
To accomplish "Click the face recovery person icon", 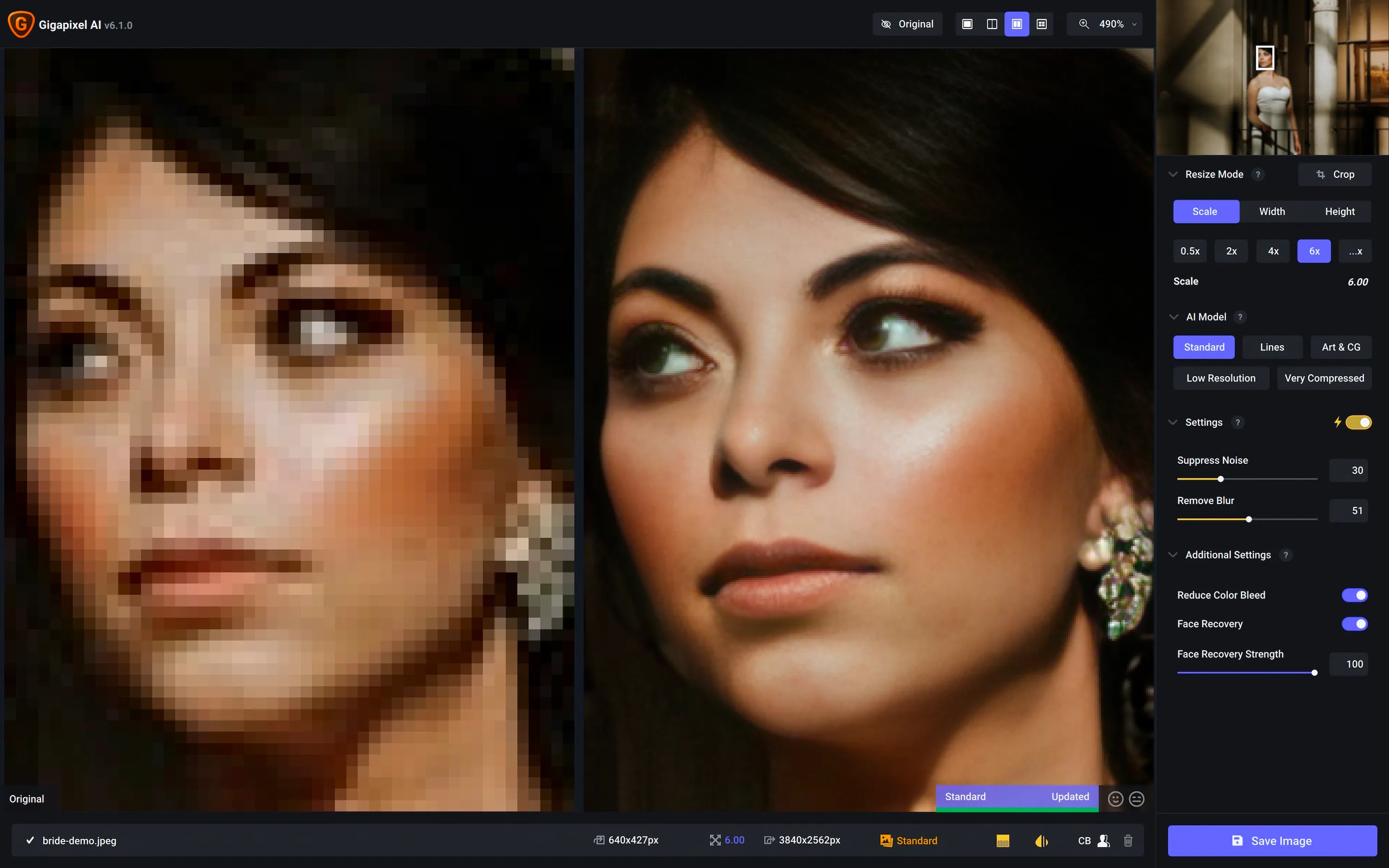I will (1103, 840).
